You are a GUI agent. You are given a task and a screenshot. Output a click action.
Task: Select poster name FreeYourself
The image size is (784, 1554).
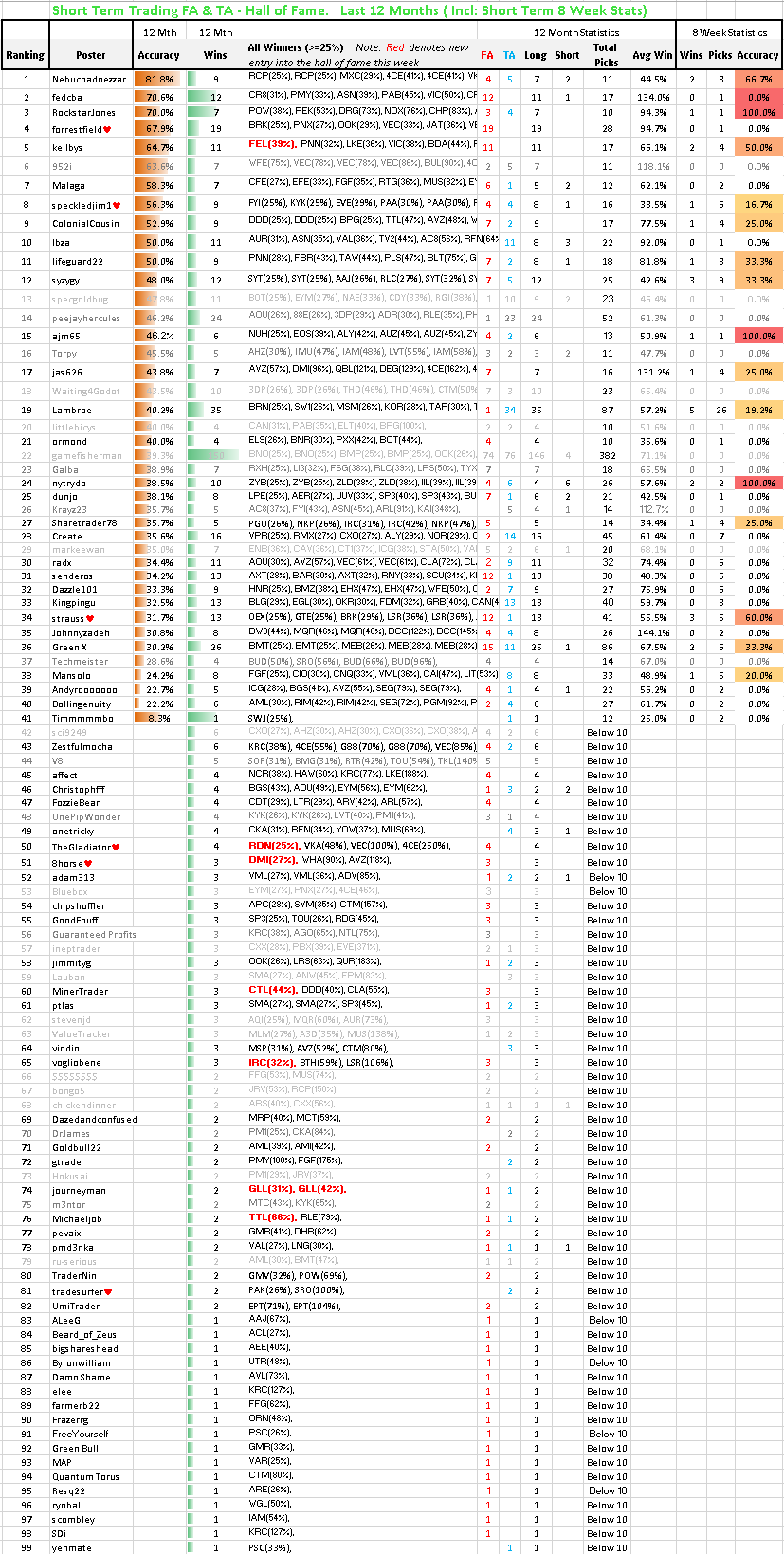click(x=81, y=1435)
